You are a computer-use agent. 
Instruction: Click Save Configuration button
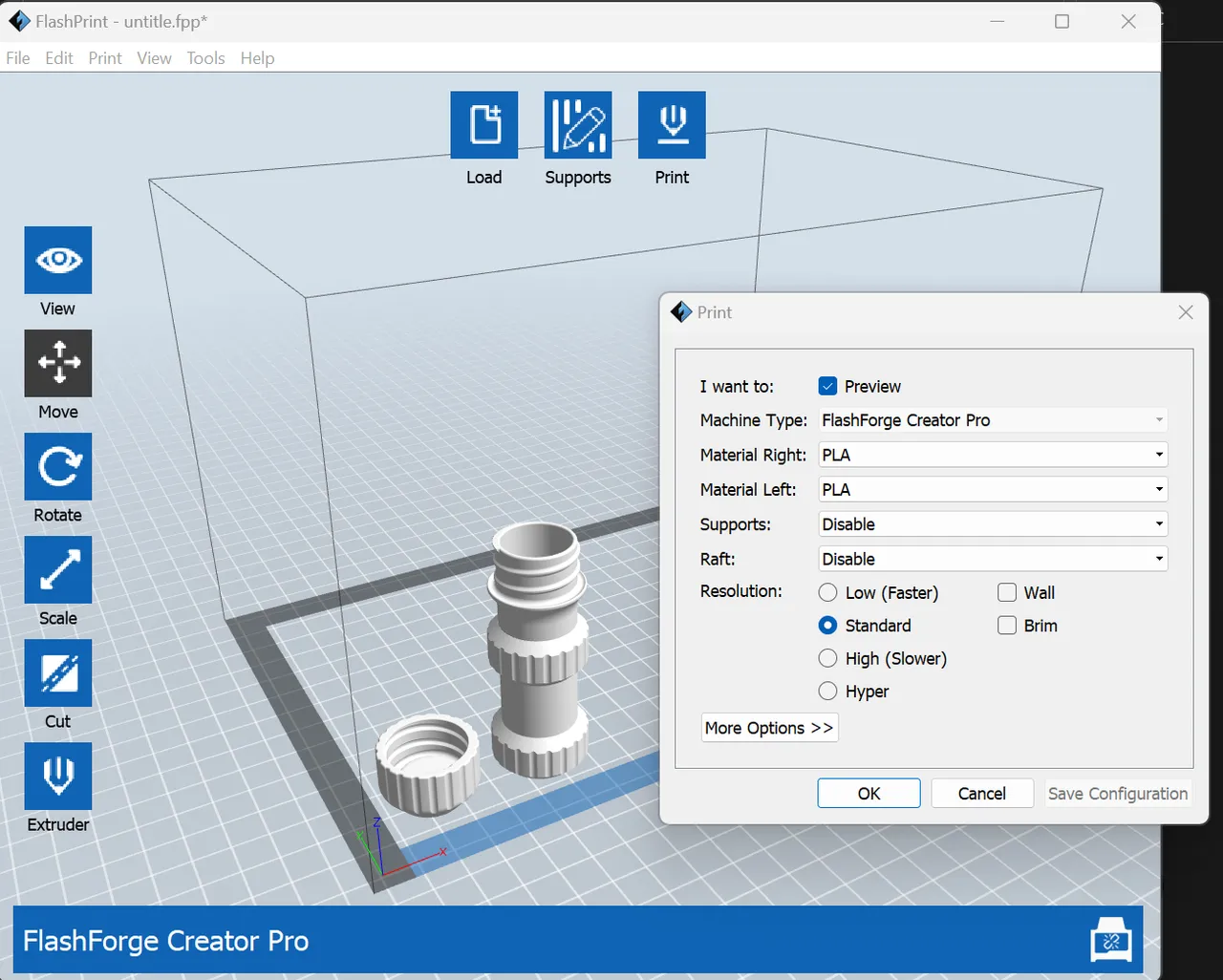click(x=1118, y=794)
